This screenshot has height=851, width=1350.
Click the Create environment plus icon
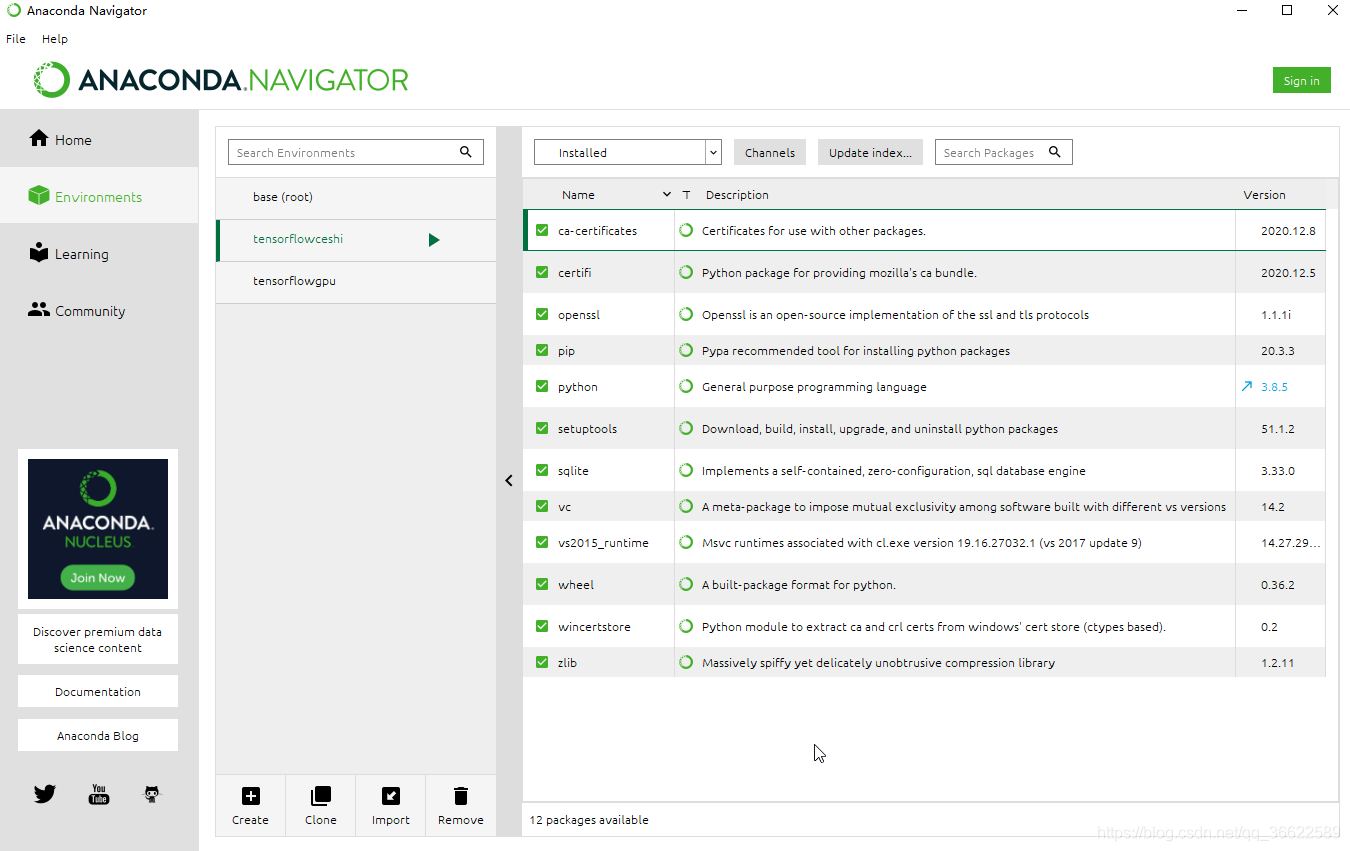click(x=251, y=796)
